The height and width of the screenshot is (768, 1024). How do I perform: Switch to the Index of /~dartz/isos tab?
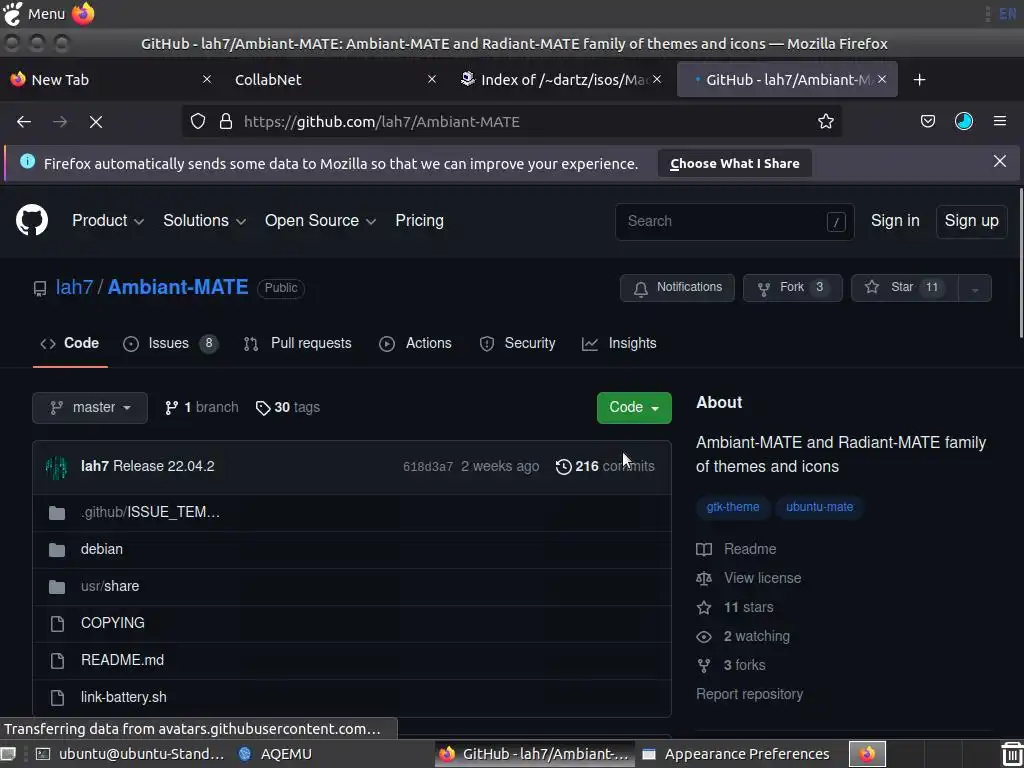(560, 80)
